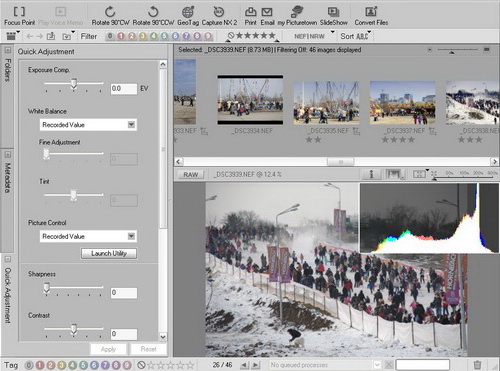This screenshot has width=500, height=371.
Task: Open the Sort ABC dropdown
Action: coord(355,36)
